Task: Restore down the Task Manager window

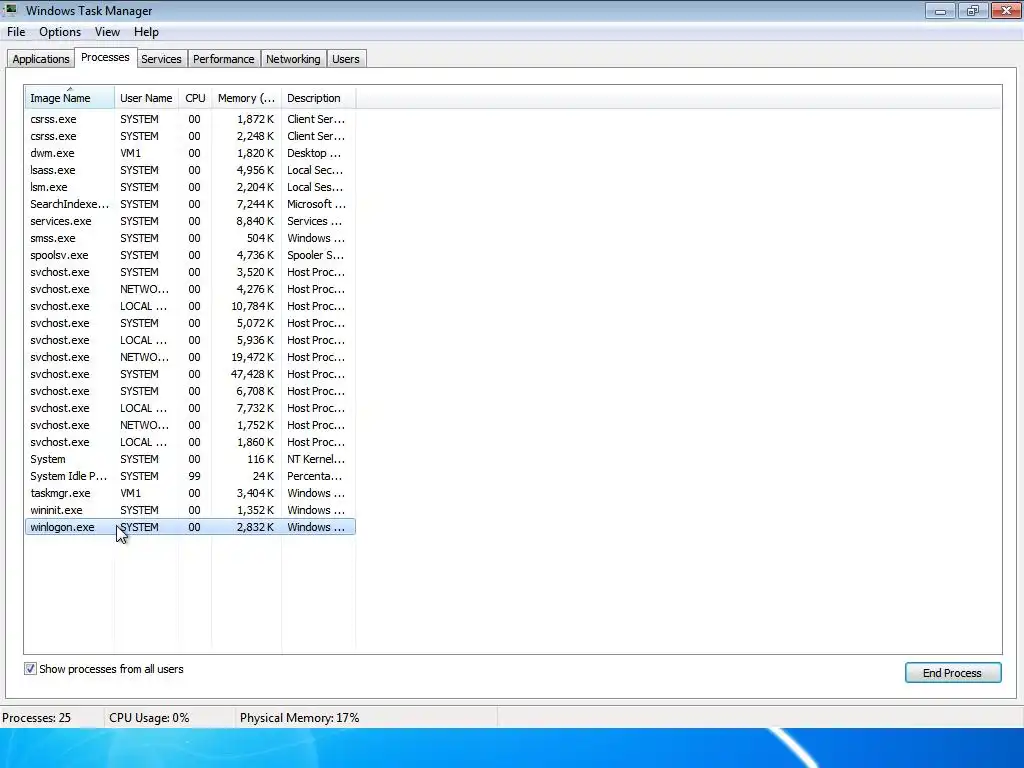Action: tap(973, 10)
